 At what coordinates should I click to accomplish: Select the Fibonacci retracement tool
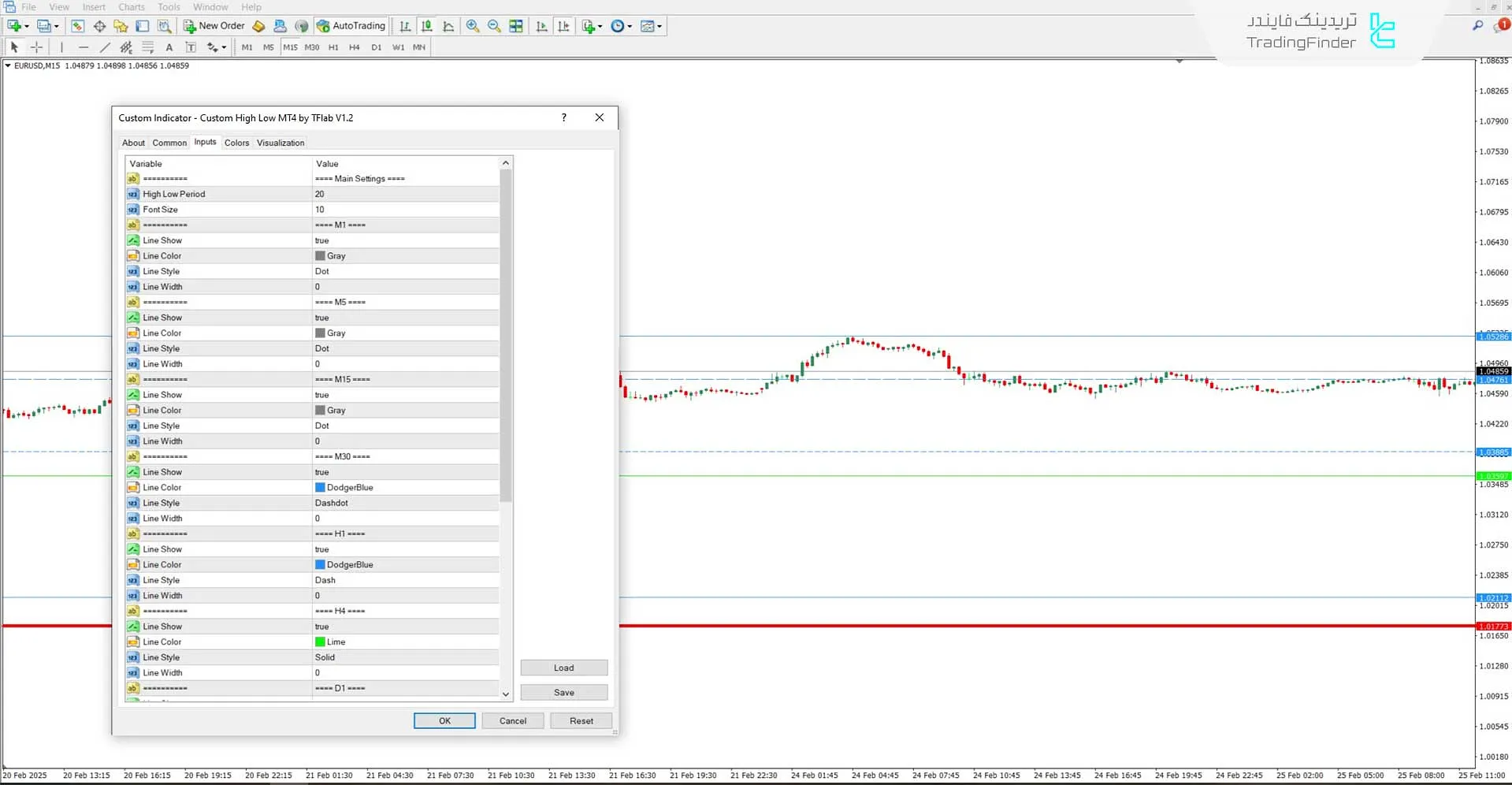point(147,47)
